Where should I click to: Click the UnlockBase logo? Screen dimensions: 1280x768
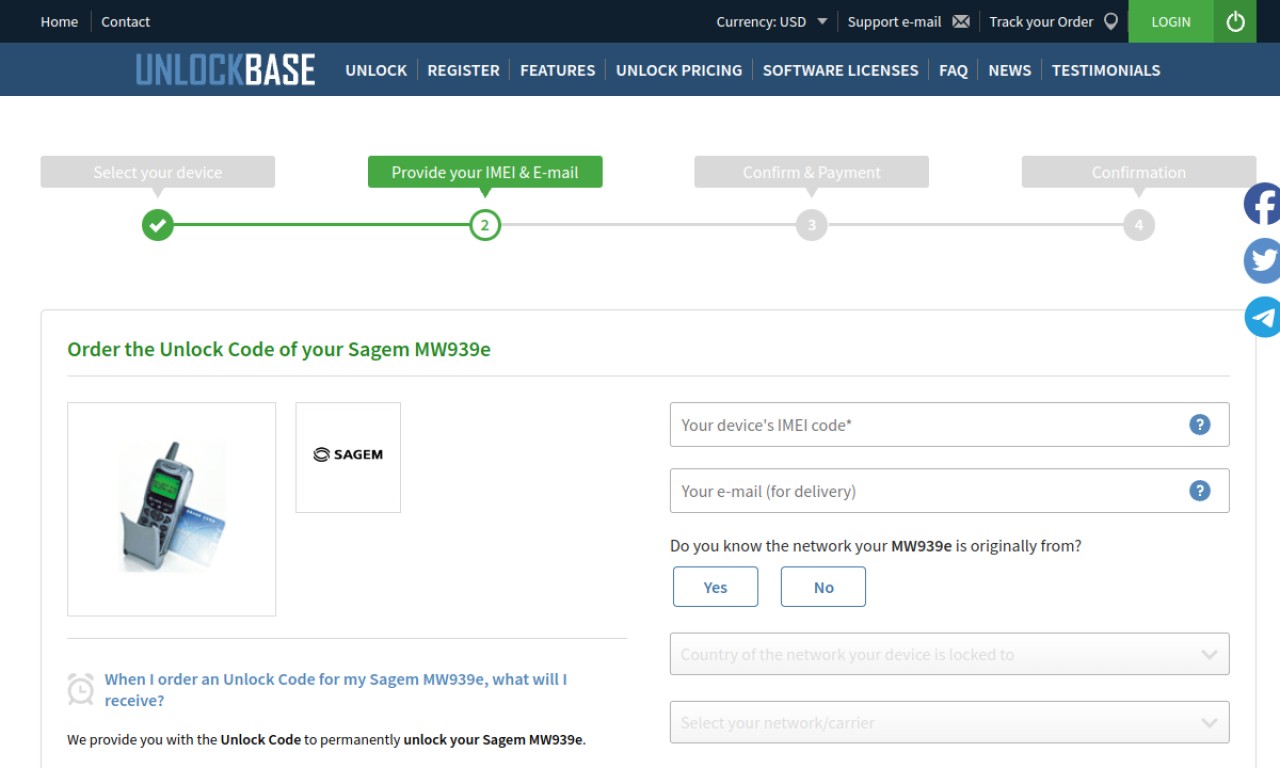(x=225, y=70)
